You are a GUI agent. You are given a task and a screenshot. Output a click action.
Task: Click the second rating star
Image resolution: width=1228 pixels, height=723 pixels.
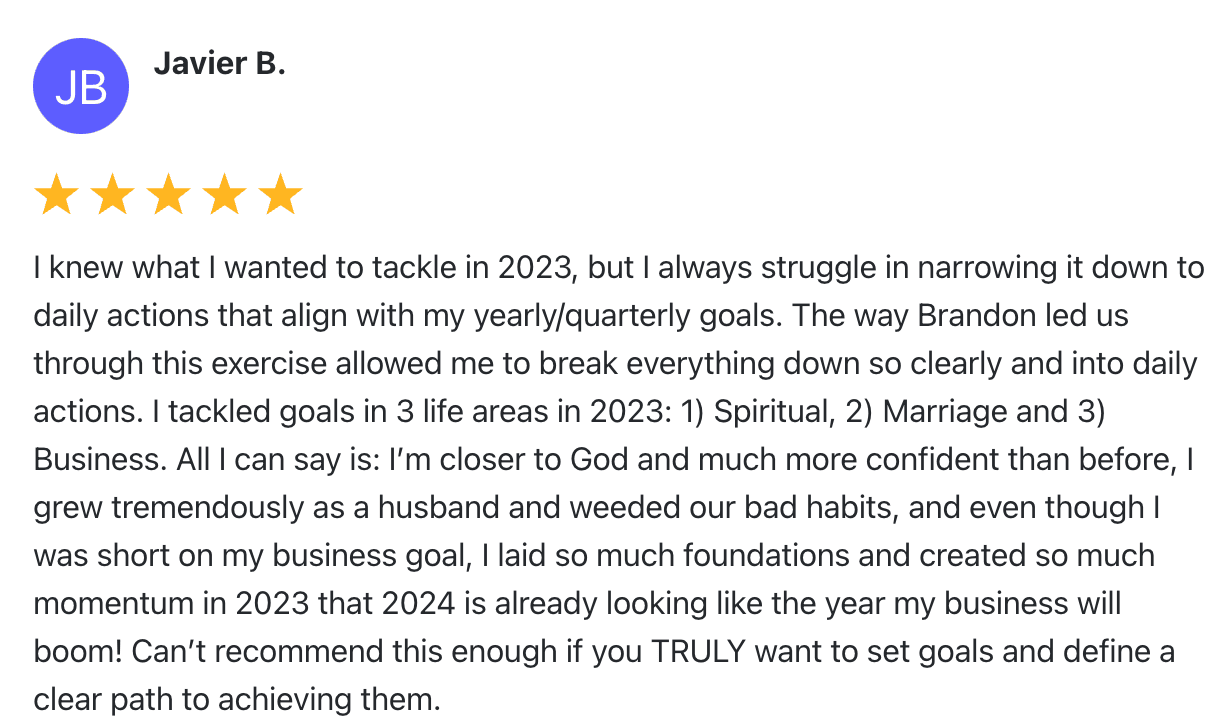pyautogui.click(x=112, y=195)
